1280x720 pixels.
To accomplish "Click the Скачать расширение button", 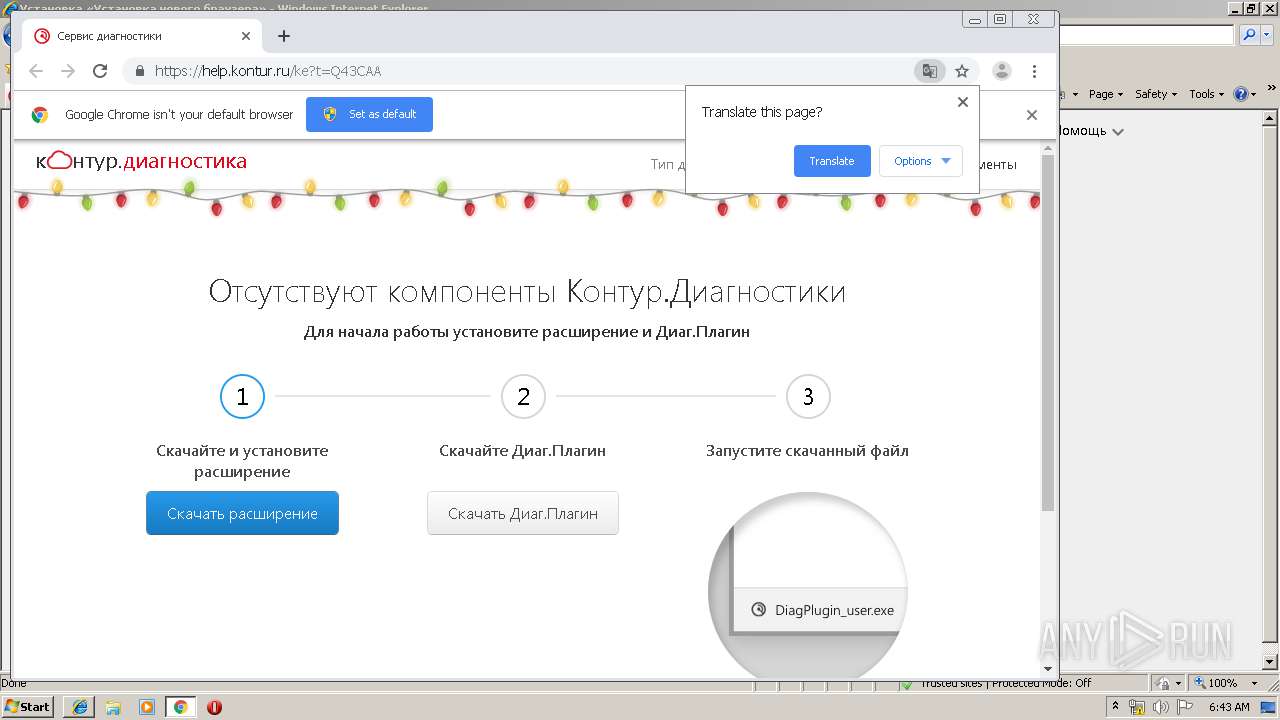I will [x=242, y=513].
